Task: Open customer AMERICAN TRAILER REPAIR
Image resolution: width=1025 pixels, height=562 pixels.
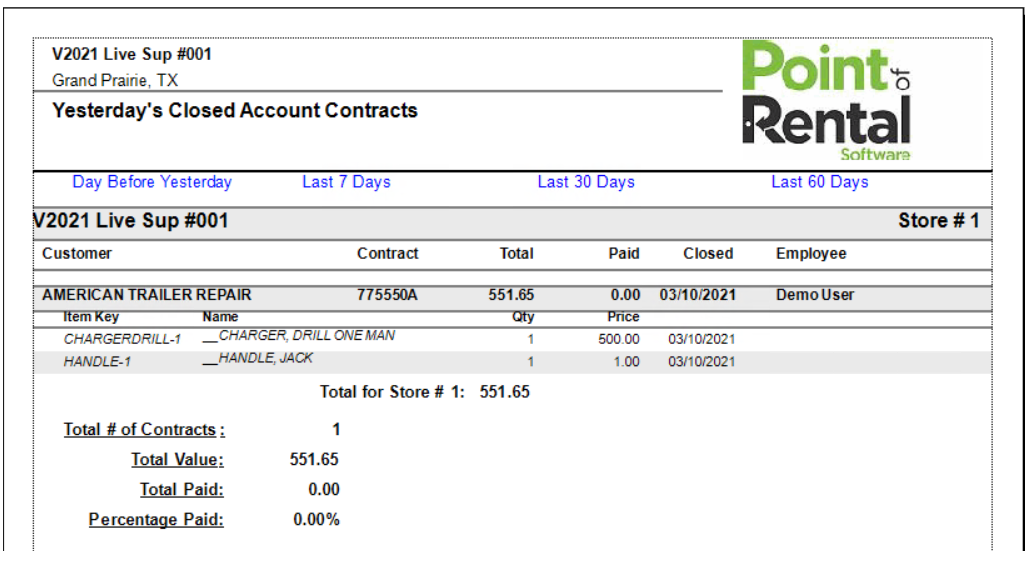Action: (147, 295)
